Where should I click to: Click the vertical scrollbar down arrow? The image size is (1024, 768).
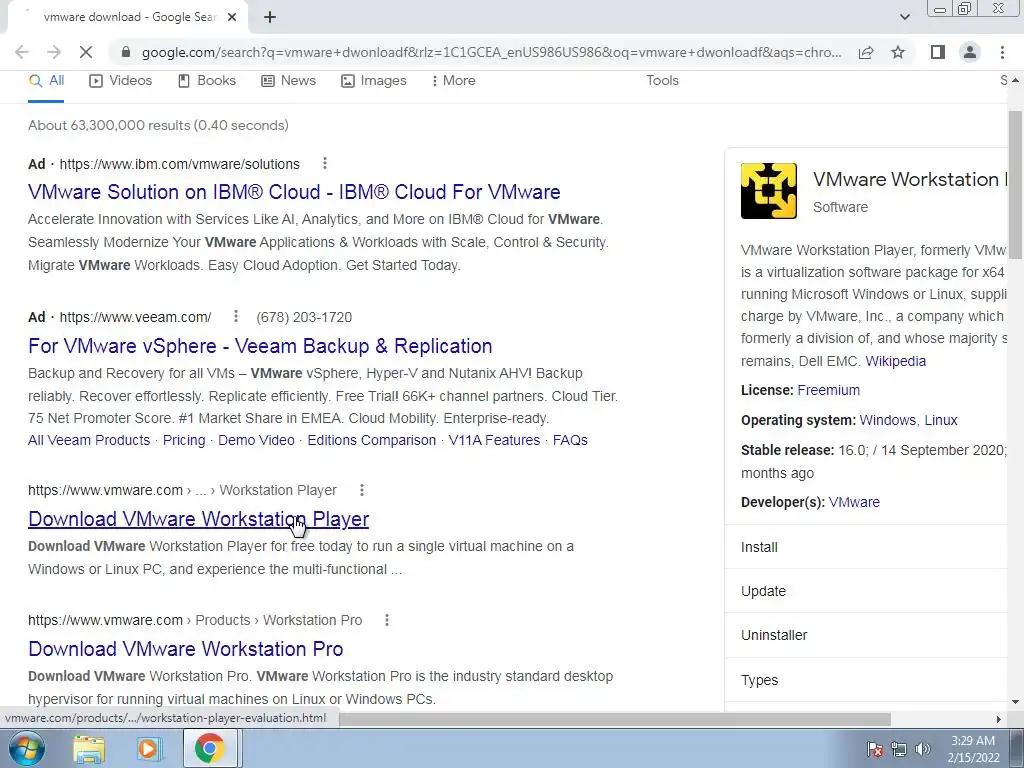(x=1016, y=702)
